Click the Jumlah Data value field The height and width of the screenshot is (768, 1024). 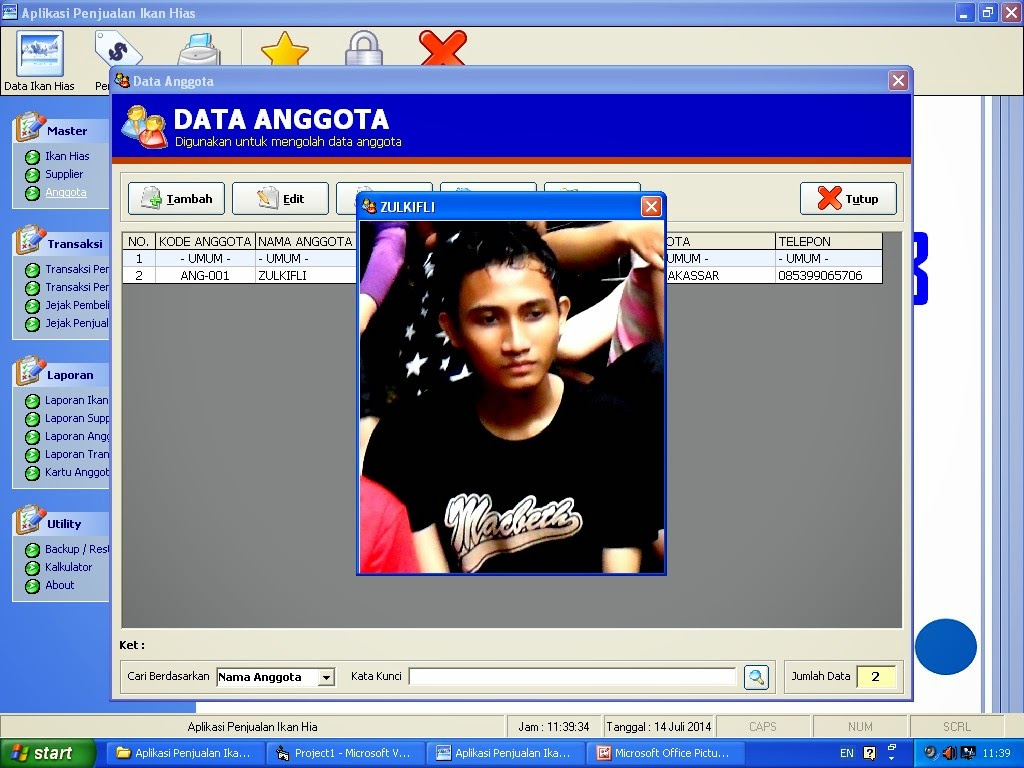[875, 677]
